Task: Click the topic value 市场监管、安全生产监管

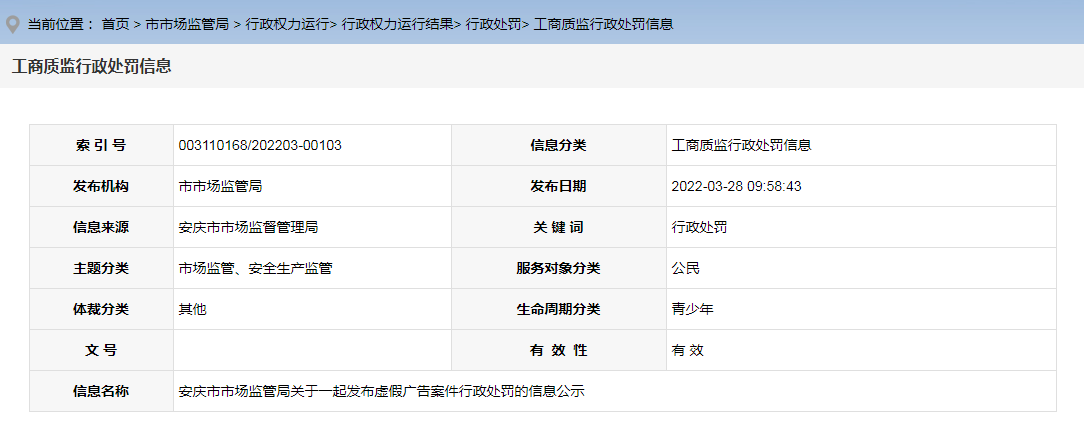Action: pyautogui.click(x=255, y=268)
